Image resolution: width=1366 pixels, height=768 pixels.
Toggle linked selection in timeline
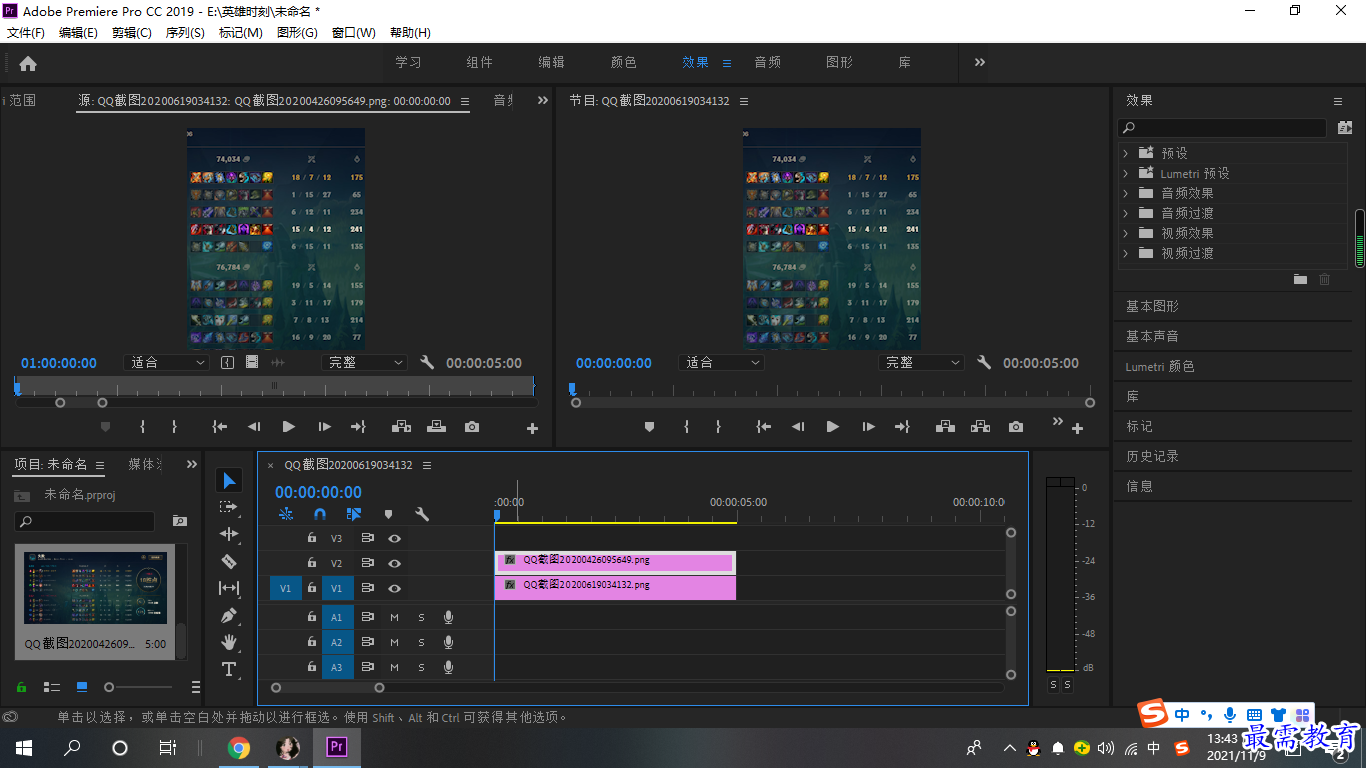354,514
